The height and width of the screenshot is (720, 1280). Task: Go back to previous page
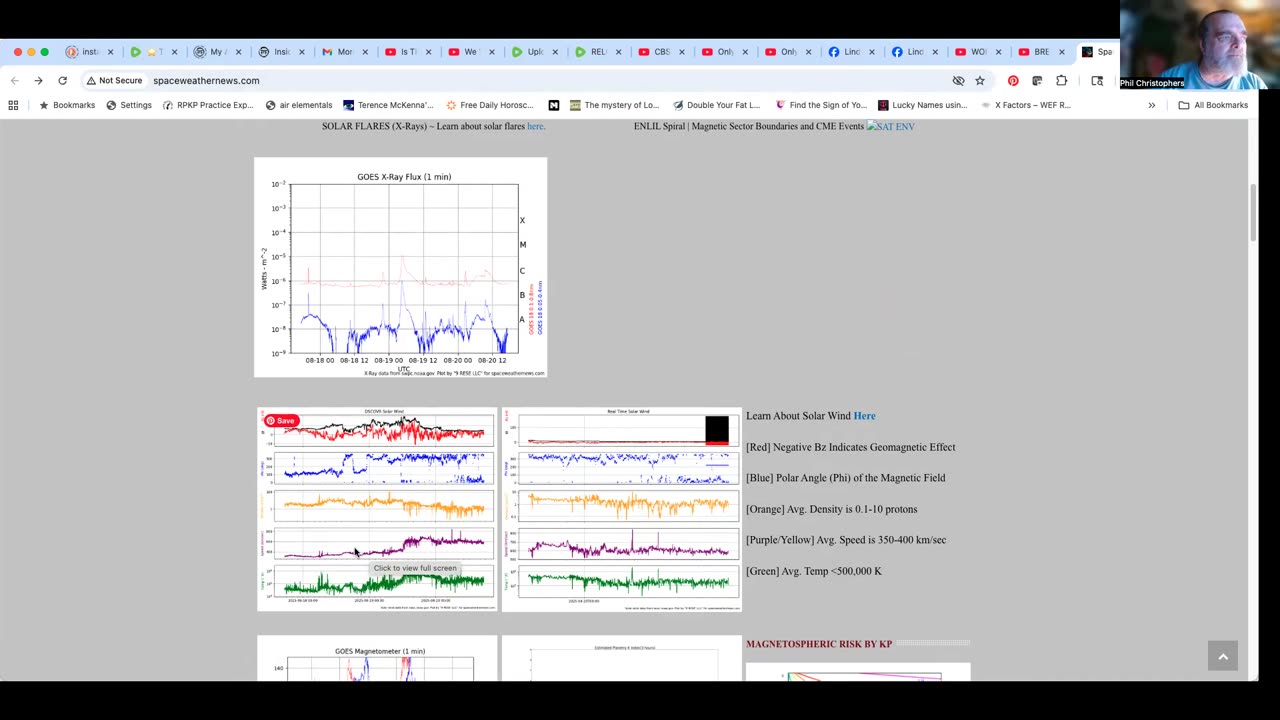14,80
